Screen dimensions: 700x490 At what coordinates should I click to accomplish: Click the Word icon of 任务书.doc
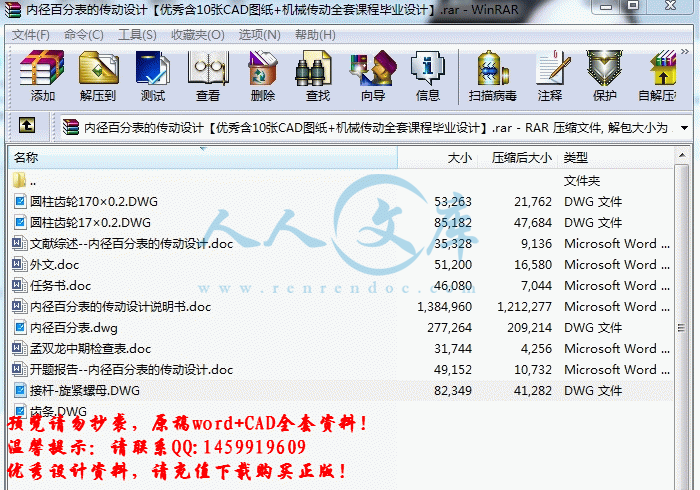click(19, 285)
